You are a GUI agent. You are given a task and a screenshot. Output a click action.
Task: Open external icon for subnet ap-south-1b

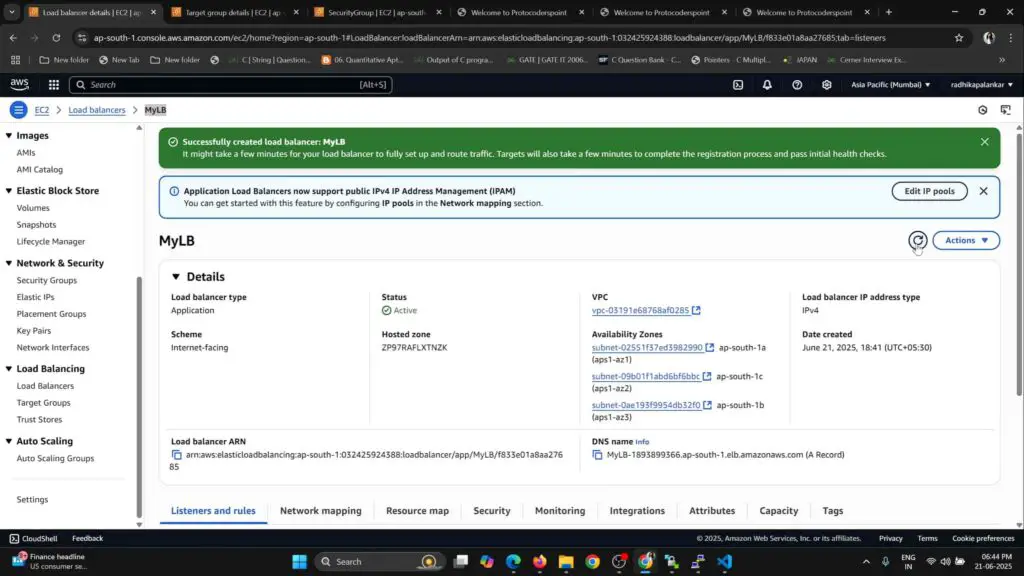[x=707, y=405]
